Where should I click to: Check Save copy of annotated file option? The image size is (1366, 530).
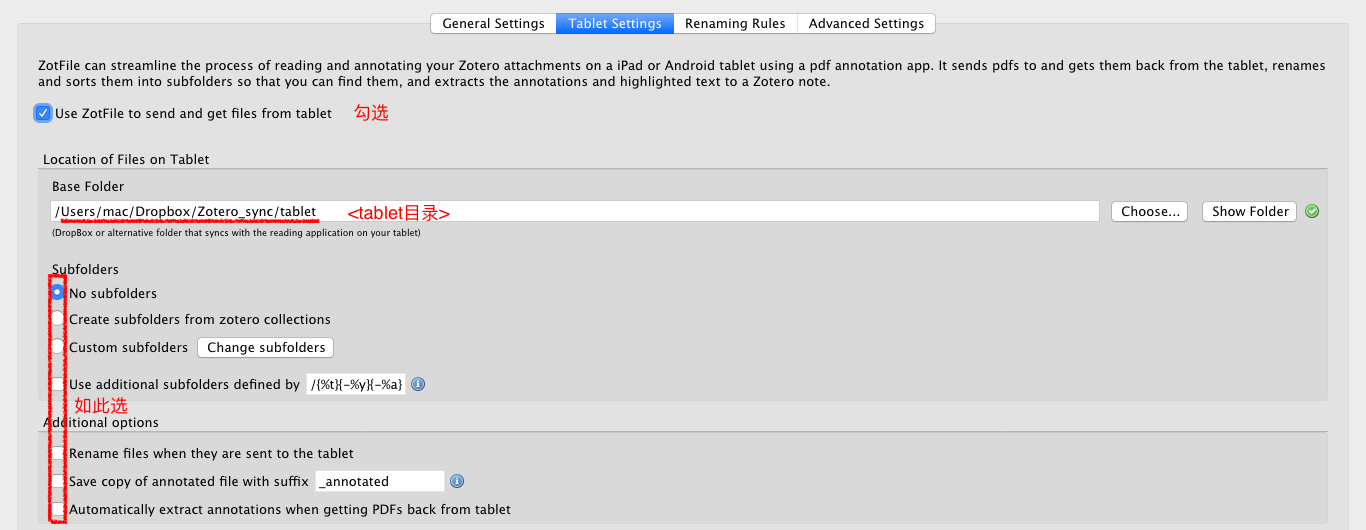click(x=58, y=481)
